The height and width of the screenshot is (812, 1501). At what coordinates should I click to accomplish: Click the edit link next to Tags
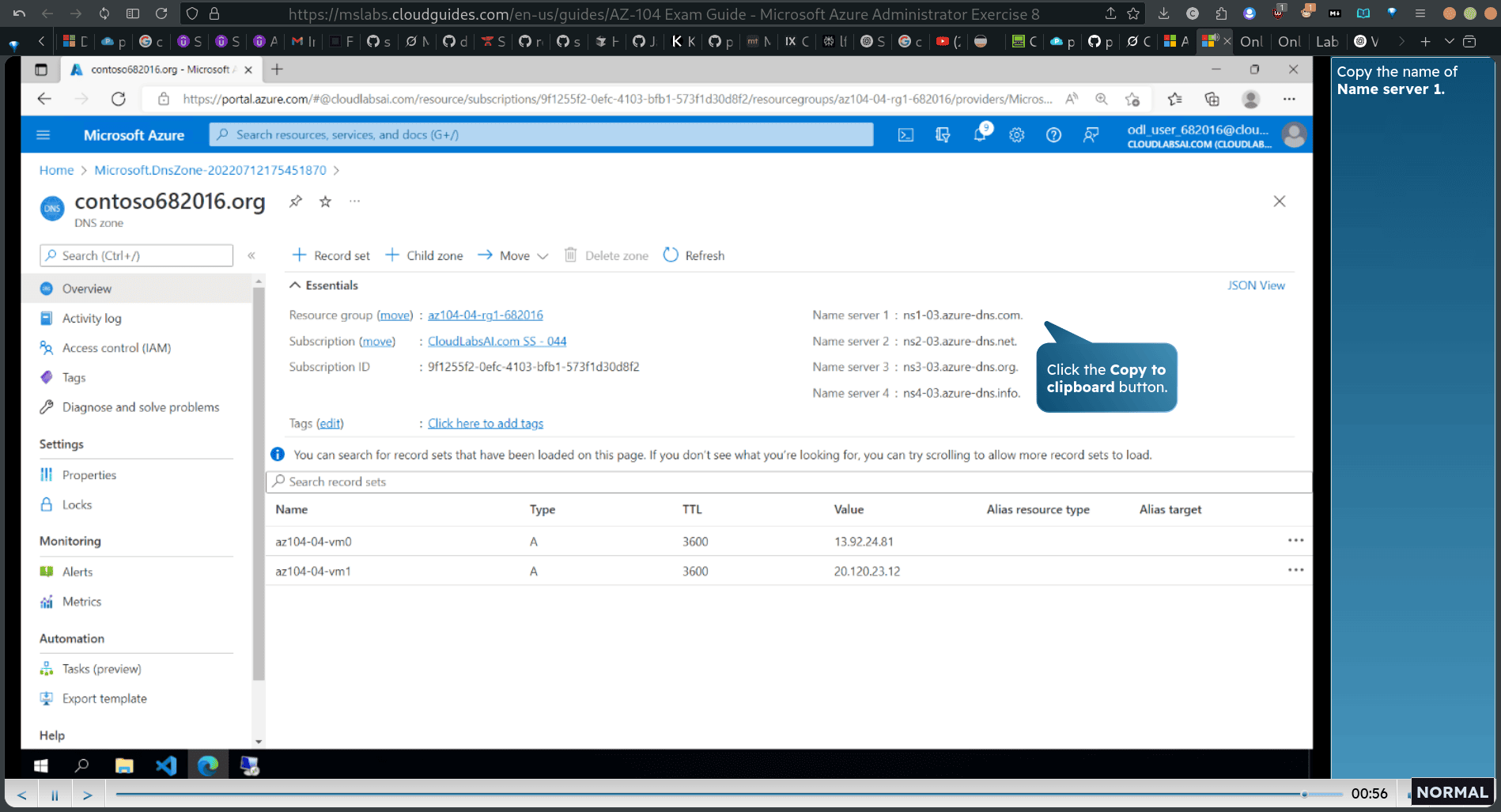[330, 424]
